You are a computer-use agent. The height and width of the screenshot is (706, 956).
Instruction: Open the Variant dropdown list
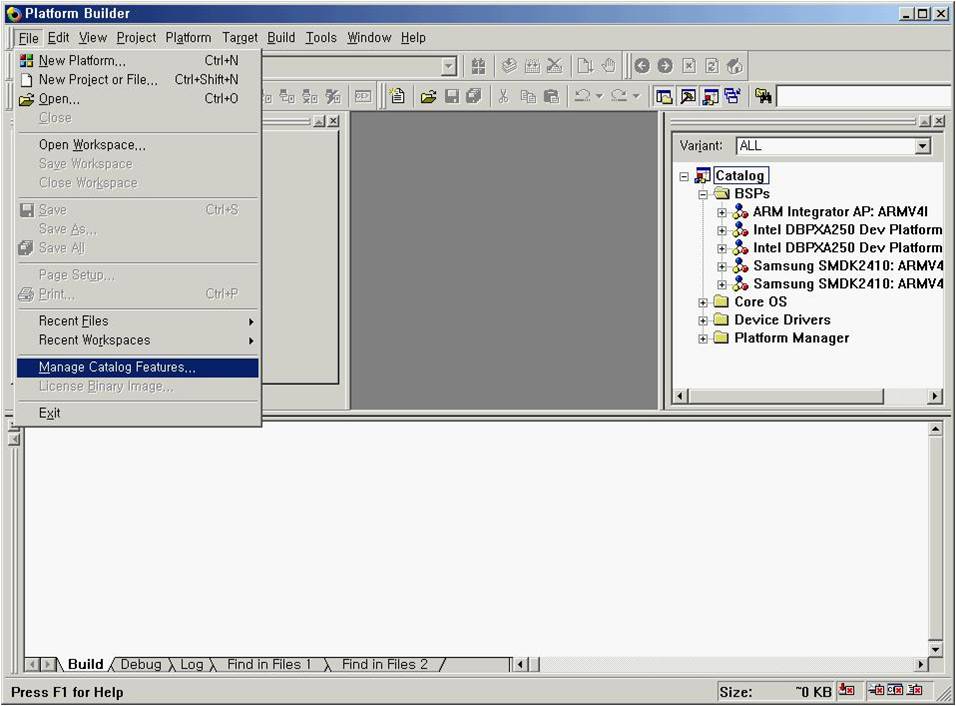pos(922,146)
